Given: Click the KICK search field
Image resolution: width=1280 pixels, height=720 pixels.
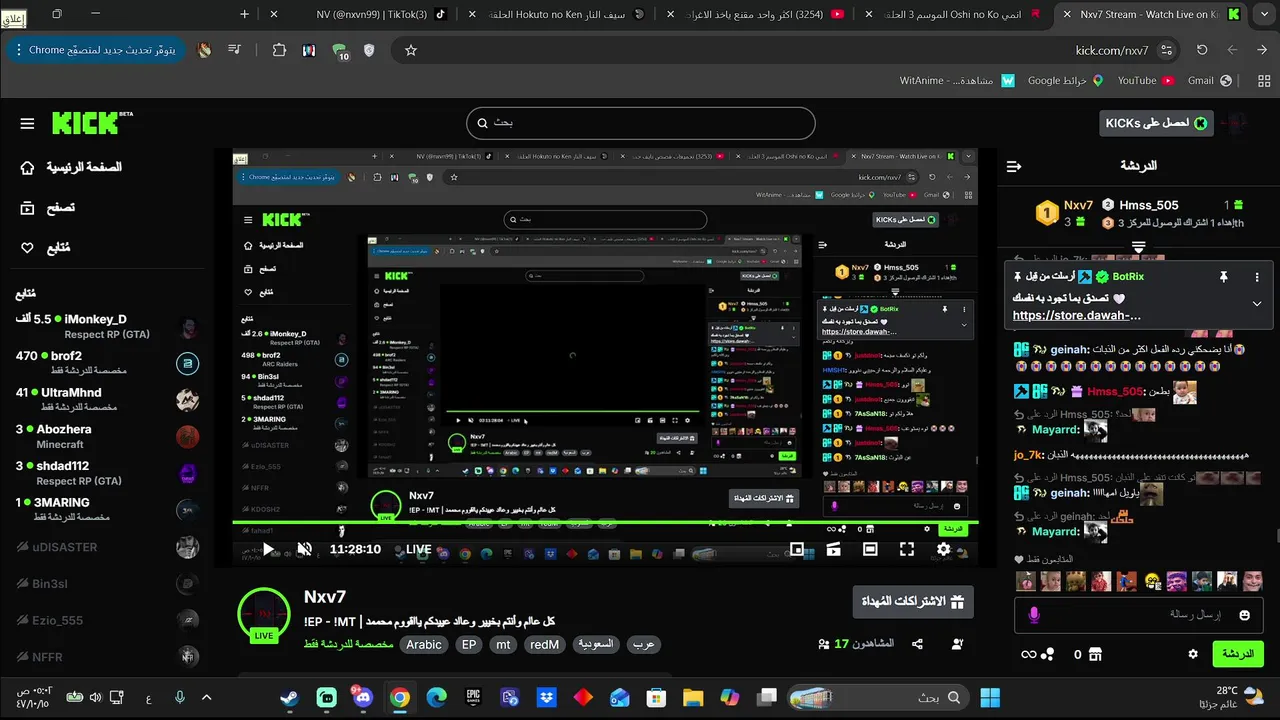Looking at the screenshot, I should 640,123.
